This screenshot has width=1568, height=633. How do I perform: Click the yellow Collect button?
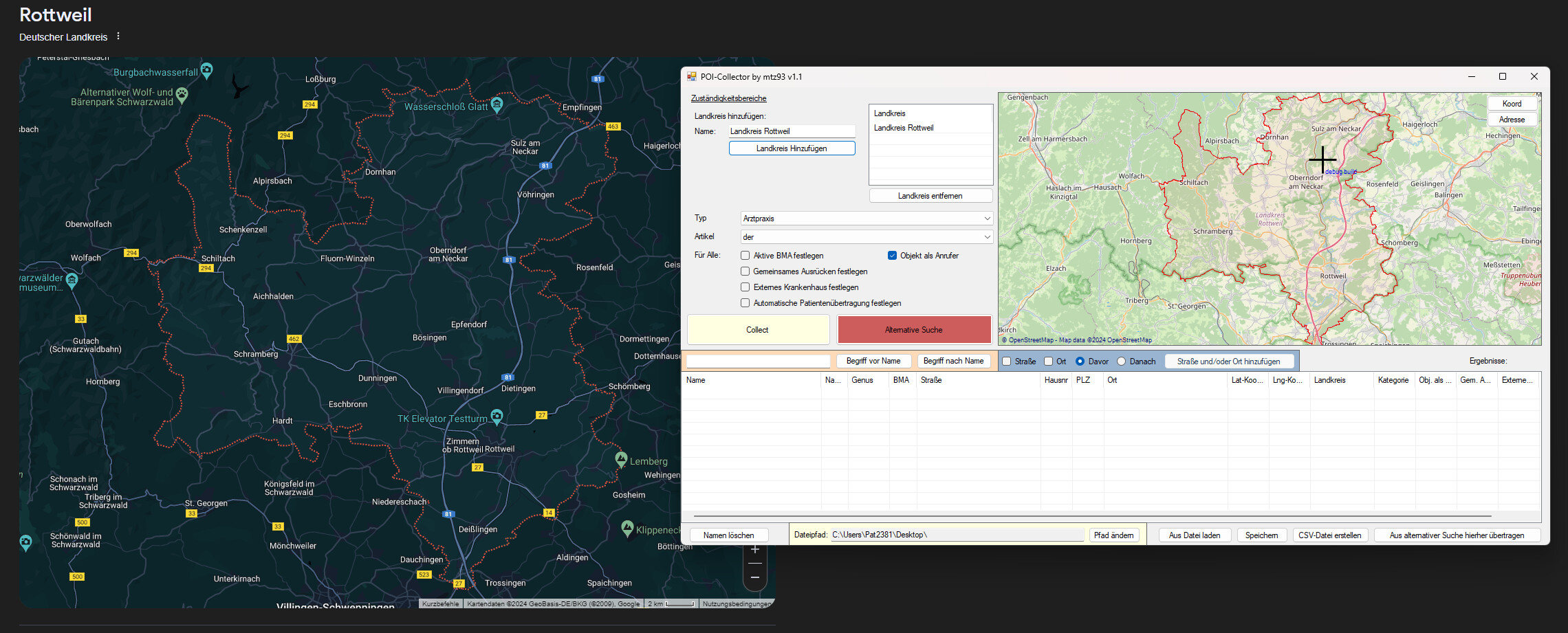(758, 330)
